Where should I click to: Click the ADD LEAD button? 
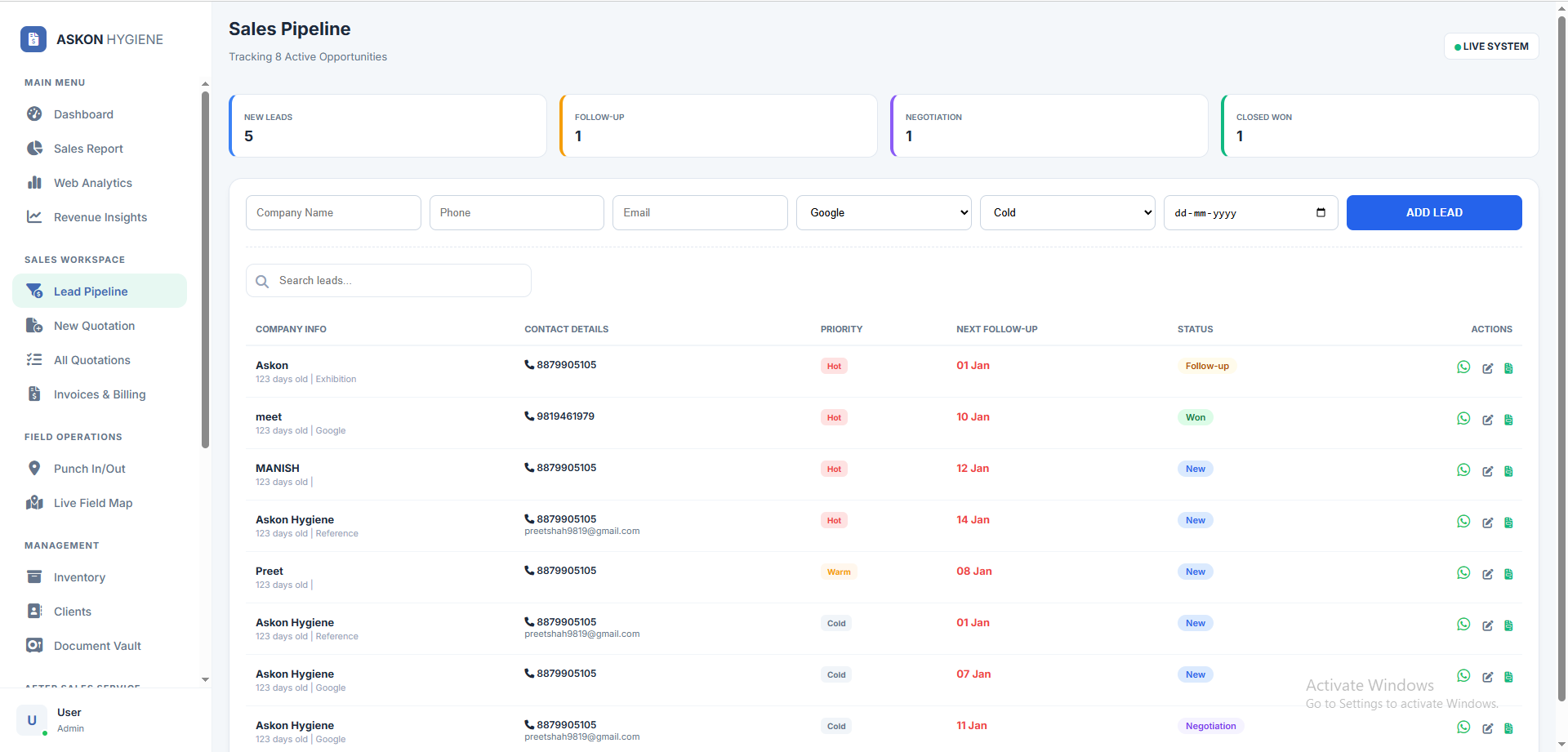pos(1434,212)
